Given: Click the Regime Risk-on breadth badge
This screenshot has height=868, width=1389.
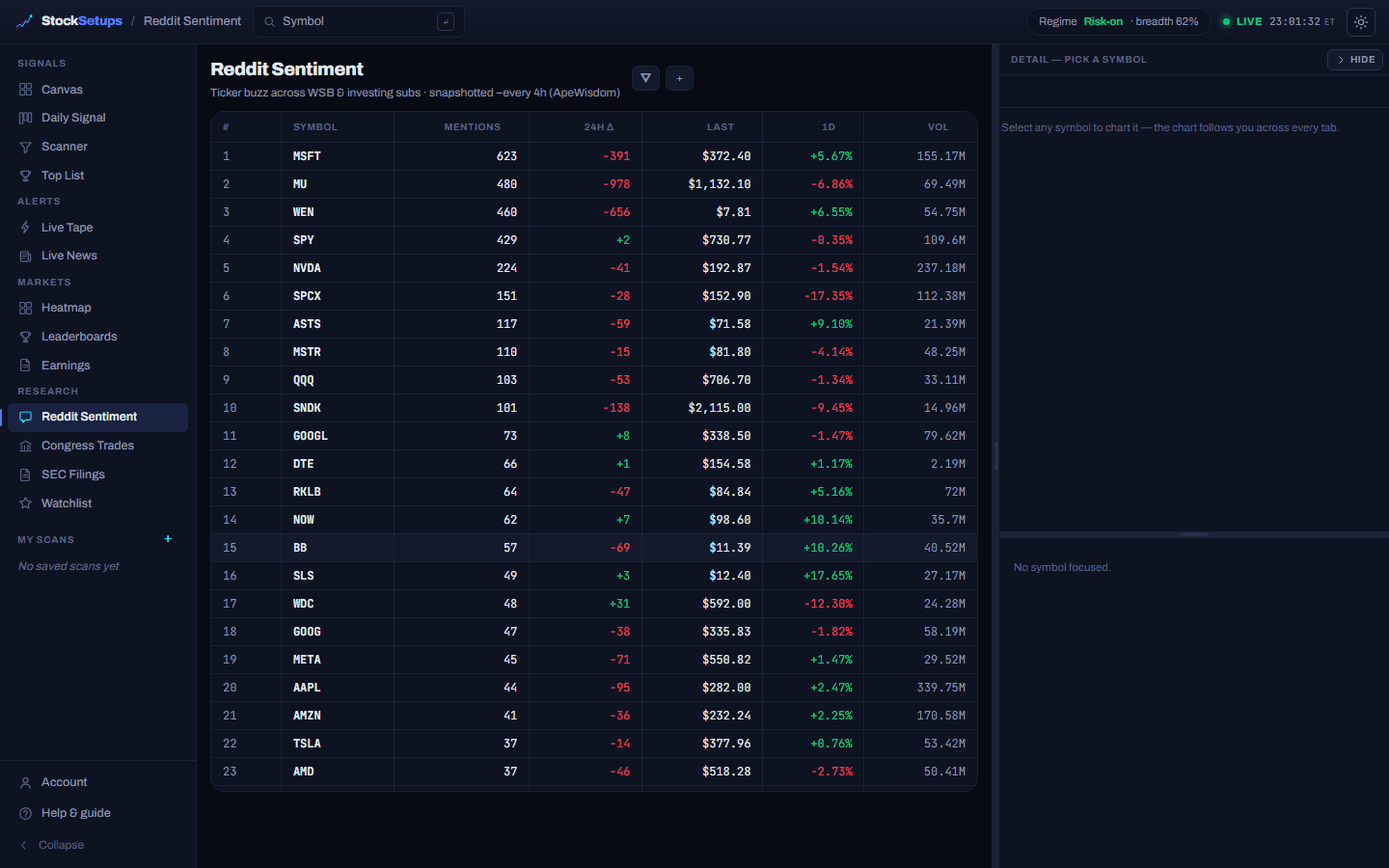Looking at the screenshot, I should (x=1118, y=21).
